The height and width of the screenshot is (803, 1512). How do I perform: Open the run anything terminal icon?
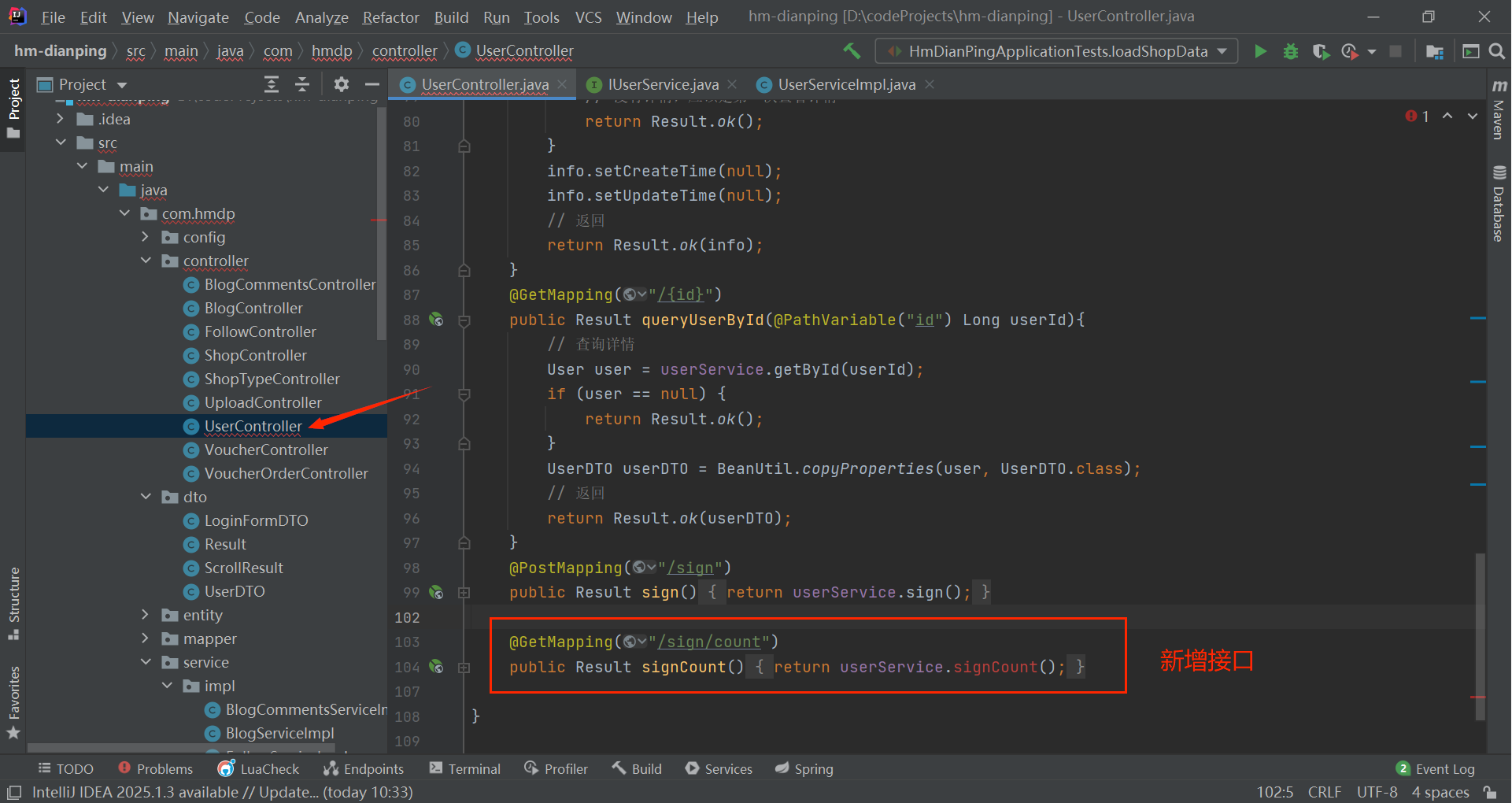click(x=1470, y=51)
